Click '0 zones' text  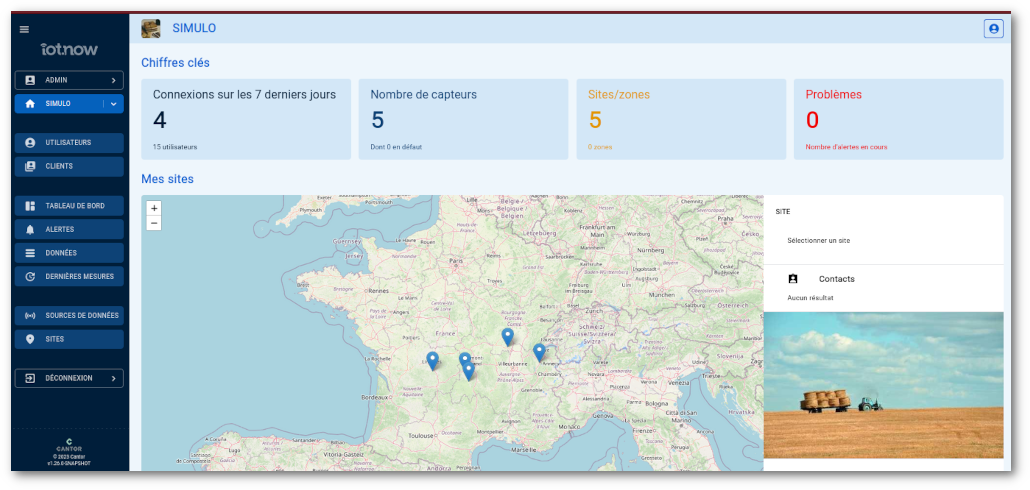click(600, 147)
